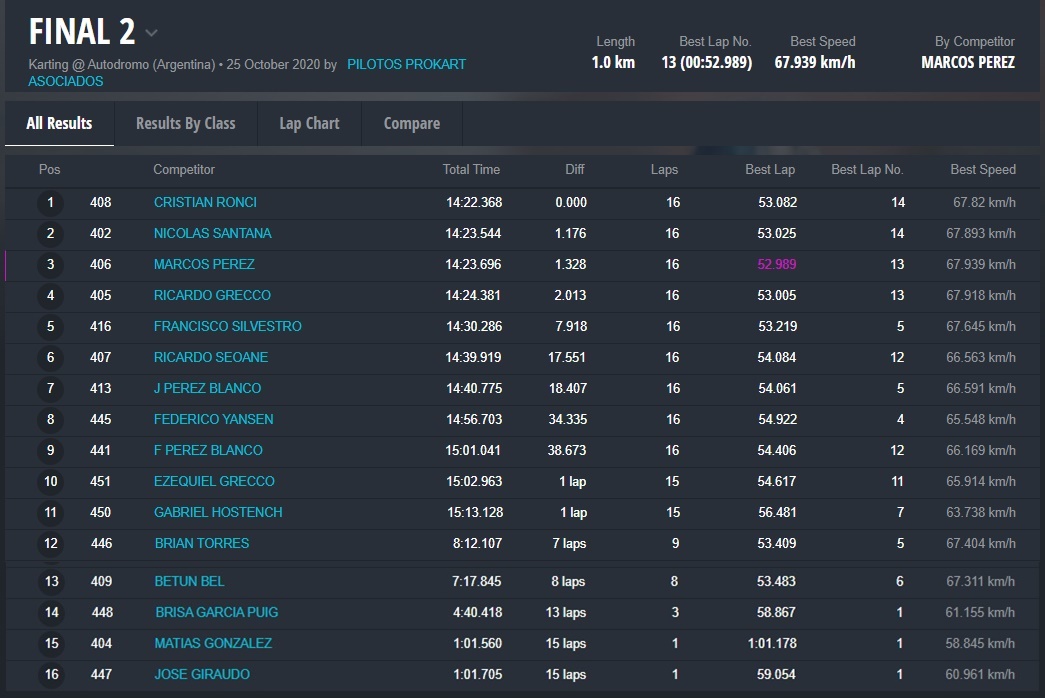The image size is (1045, 698).
Task: Open the Lap Chart tab
Action: [x=309, y=123]
